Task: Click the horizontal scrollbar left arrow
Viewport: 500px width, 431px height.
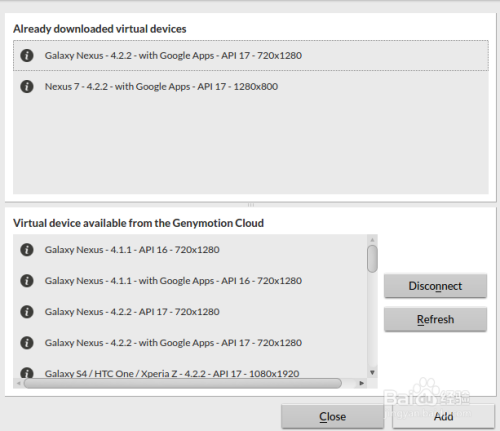Action: click(x=18, y=383)
